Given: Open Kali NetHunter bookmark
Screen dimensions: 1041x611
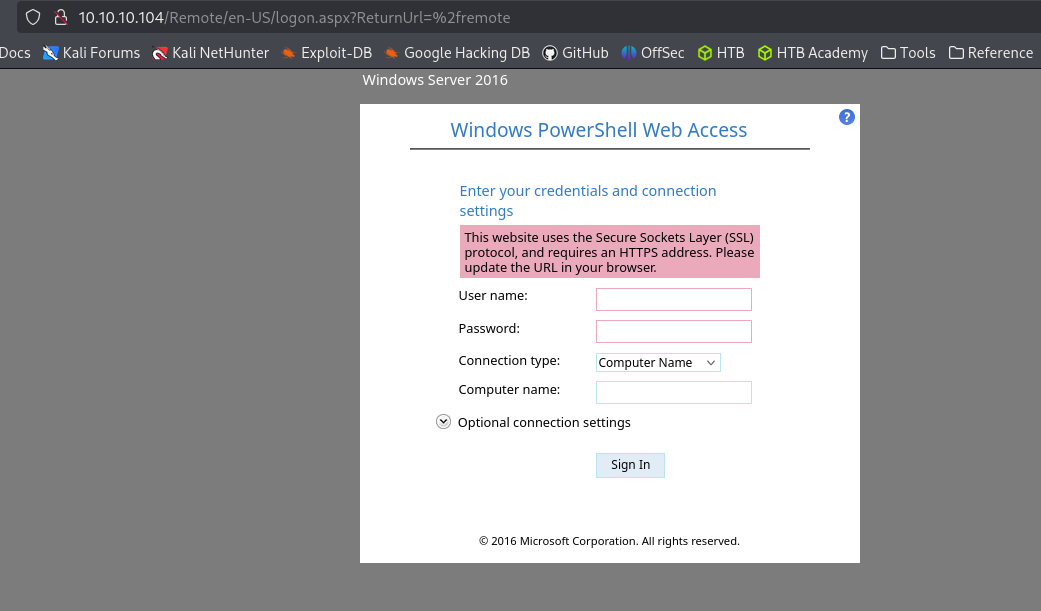Looking at the screenshot, I should tap(210, 52).
